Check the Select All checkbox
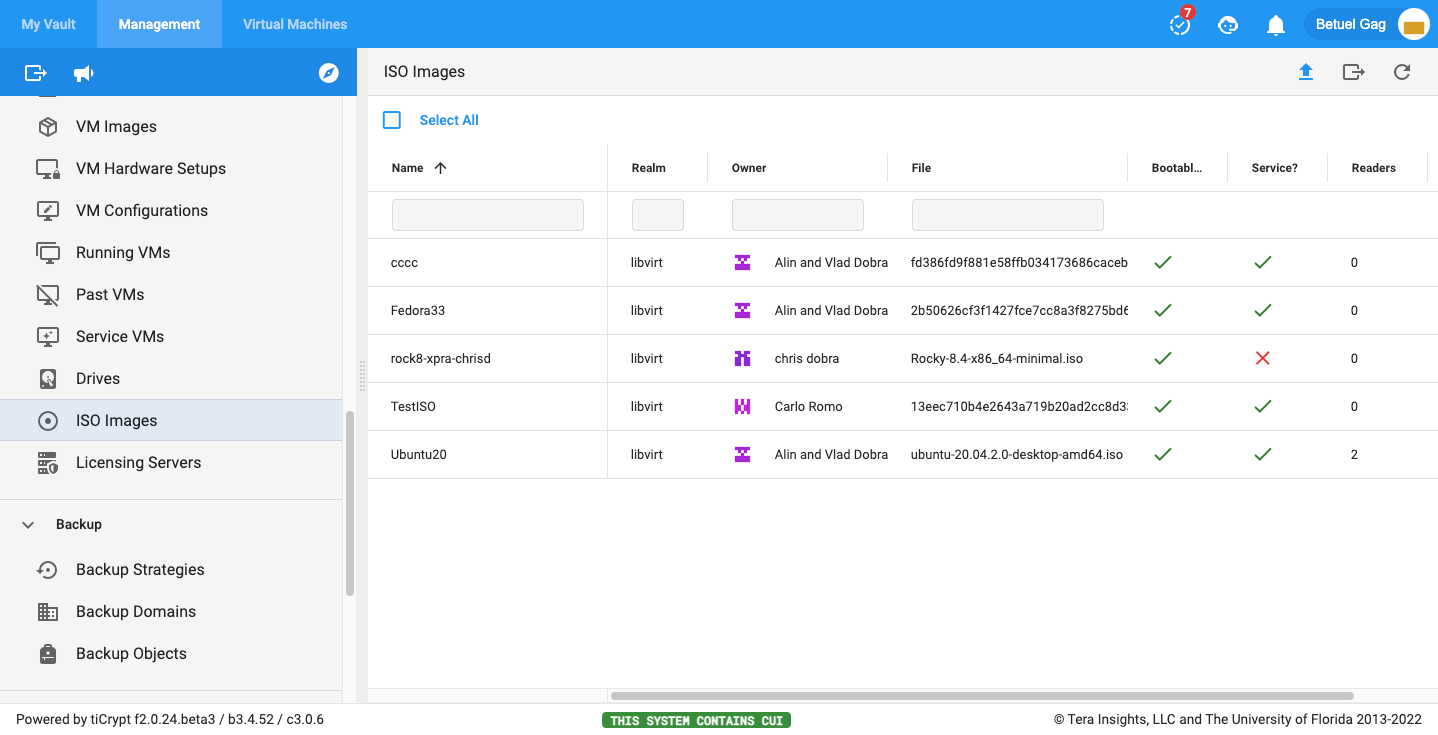 click(392, 120)
